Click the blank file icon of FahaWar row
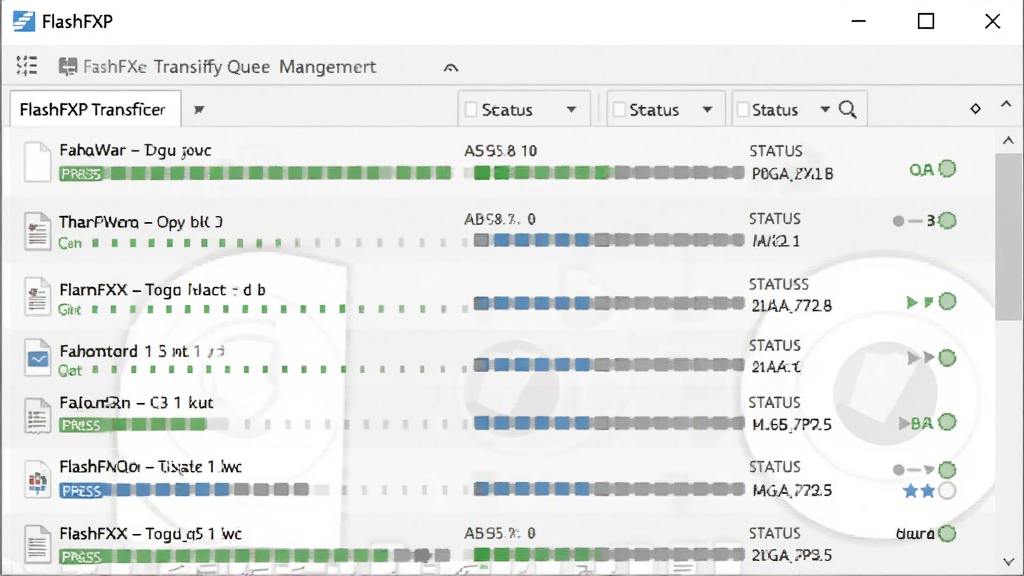 [37, 161]
